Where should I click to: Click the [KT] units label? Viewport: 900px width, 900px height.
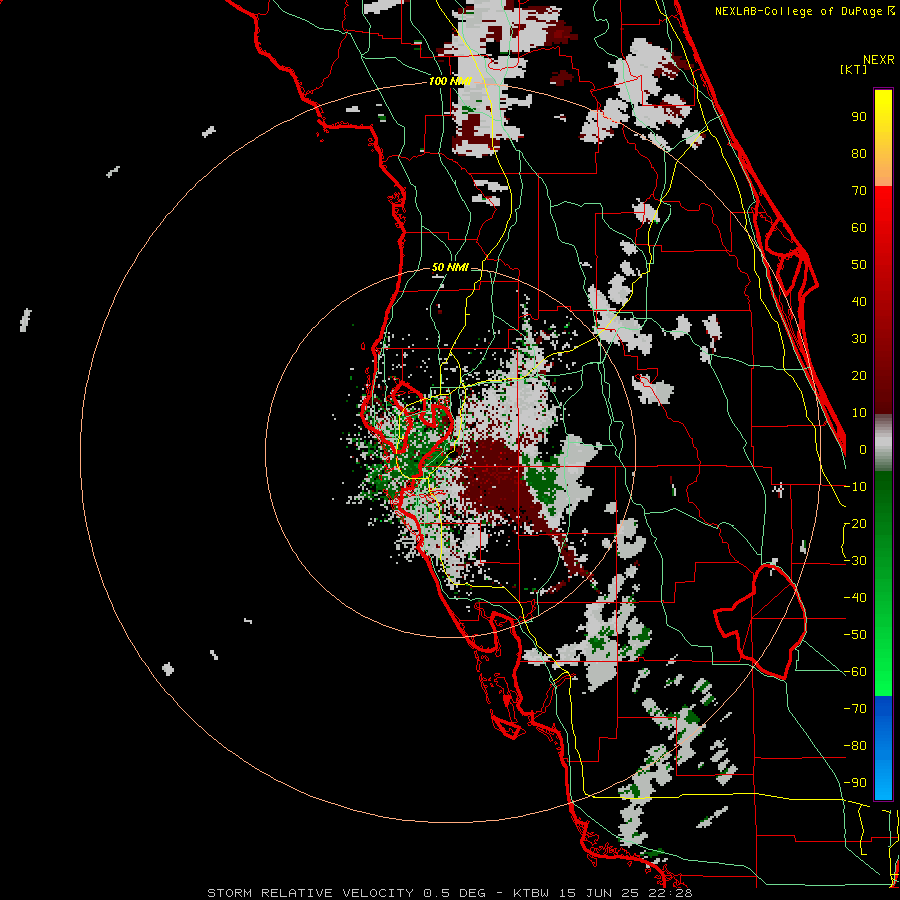(854, 69)
